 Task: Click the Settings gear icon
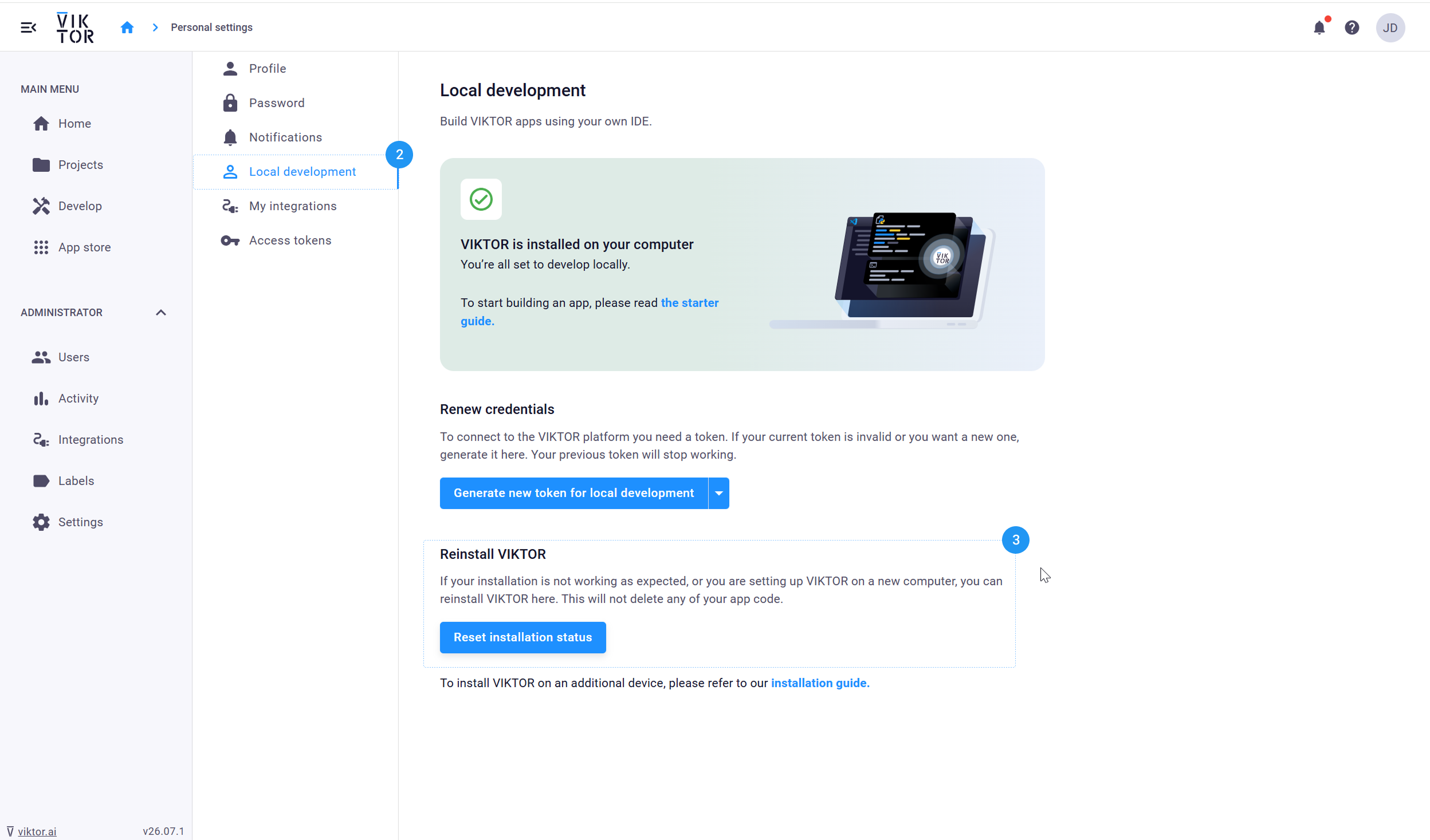click(x=41, y=522)
